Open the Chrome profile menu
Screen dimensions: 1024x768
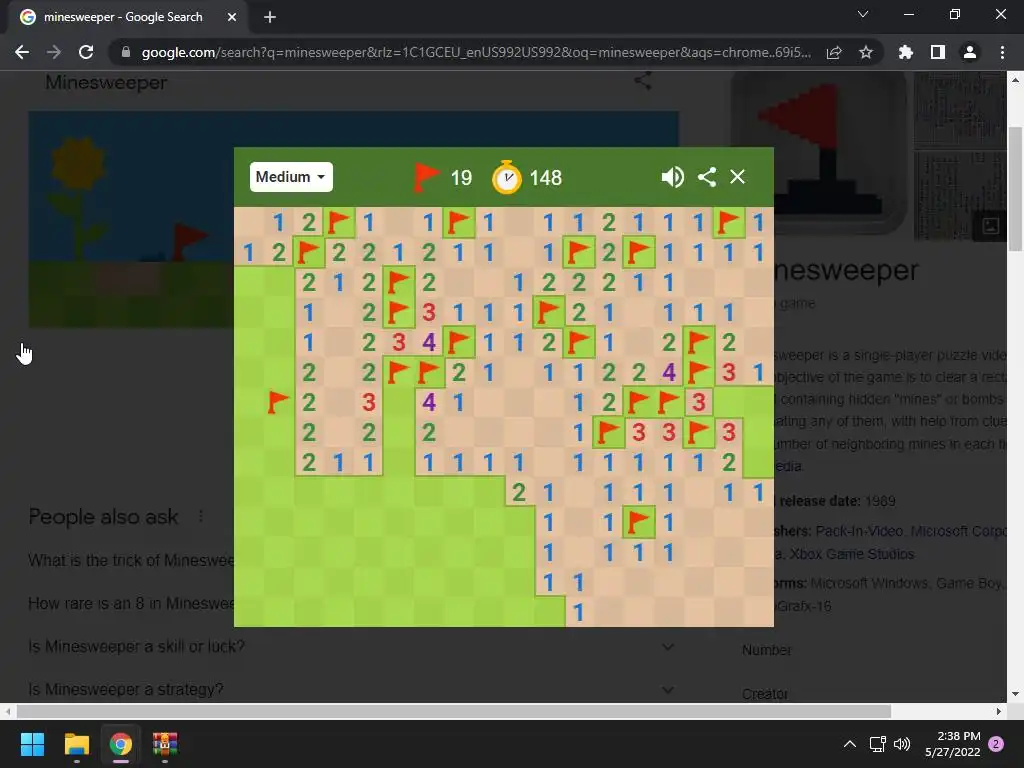coord(970,52)
